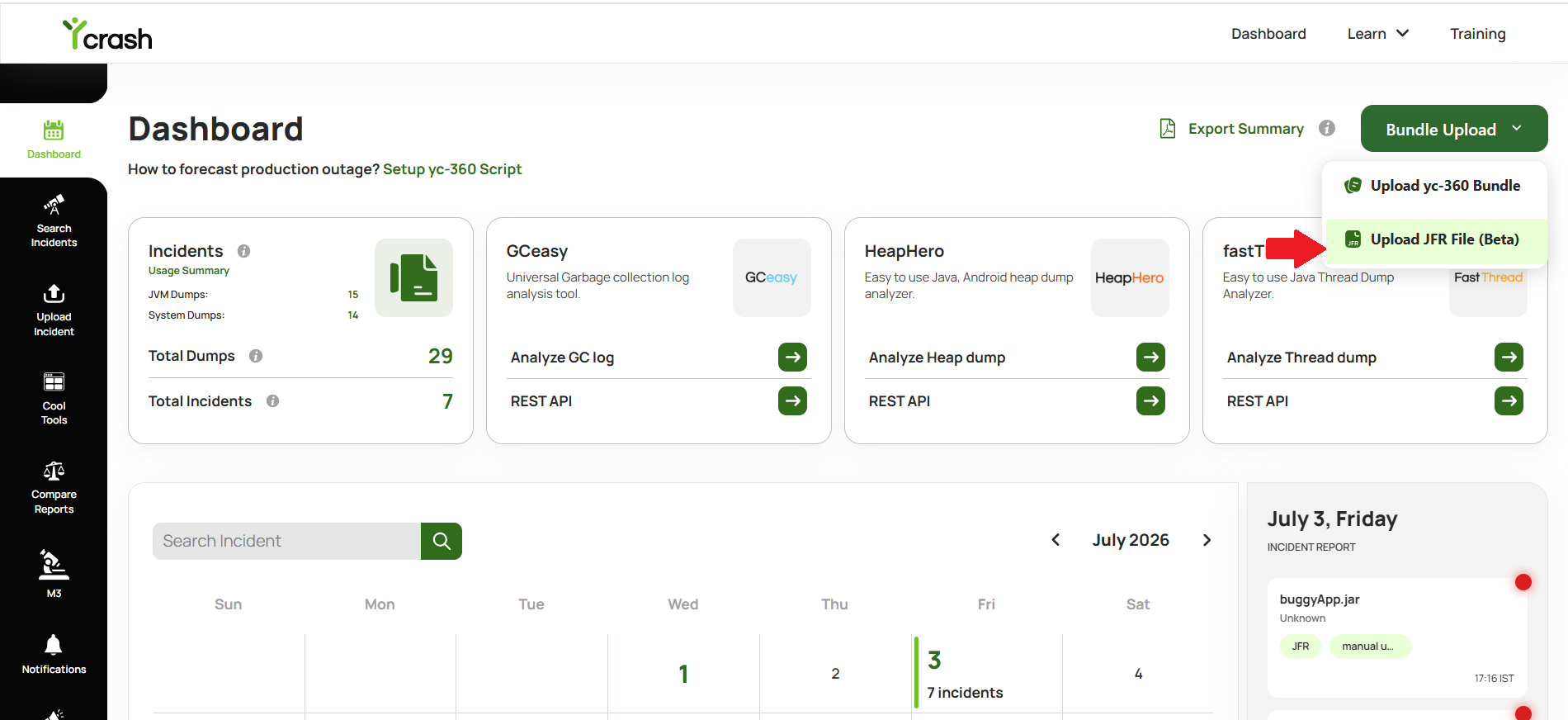Open Notifications bell in the sidebar
Screen dimensions: 1568x720
(x=54, y=654)
